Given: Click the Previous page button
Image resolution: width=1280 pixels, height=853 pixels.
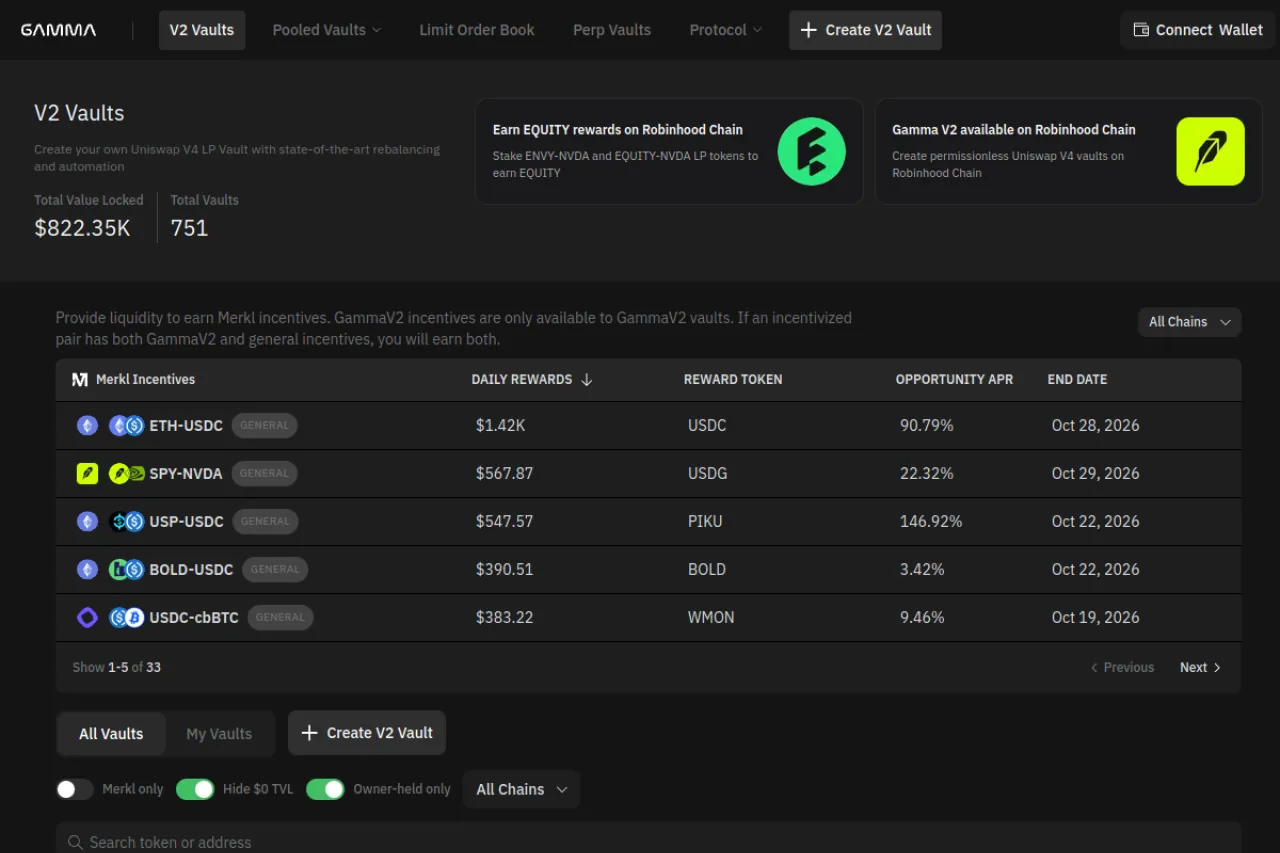Looking at the screenshot, I should [1122, 668].
